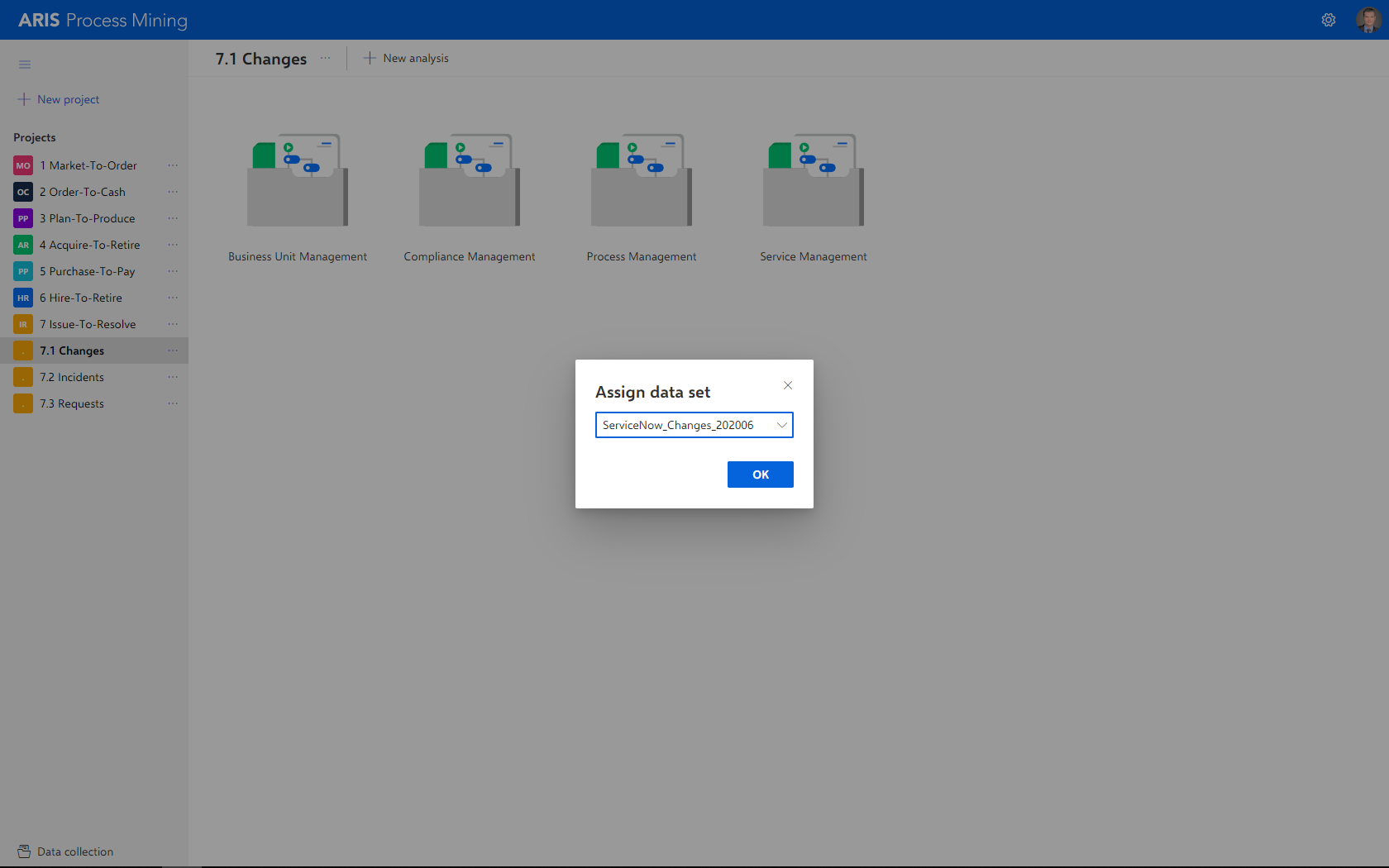Viewport: 1389px width, 868px height.
Task: Open more options for 4 Acquire-To-Retire
Action: [x=173, y=245]
